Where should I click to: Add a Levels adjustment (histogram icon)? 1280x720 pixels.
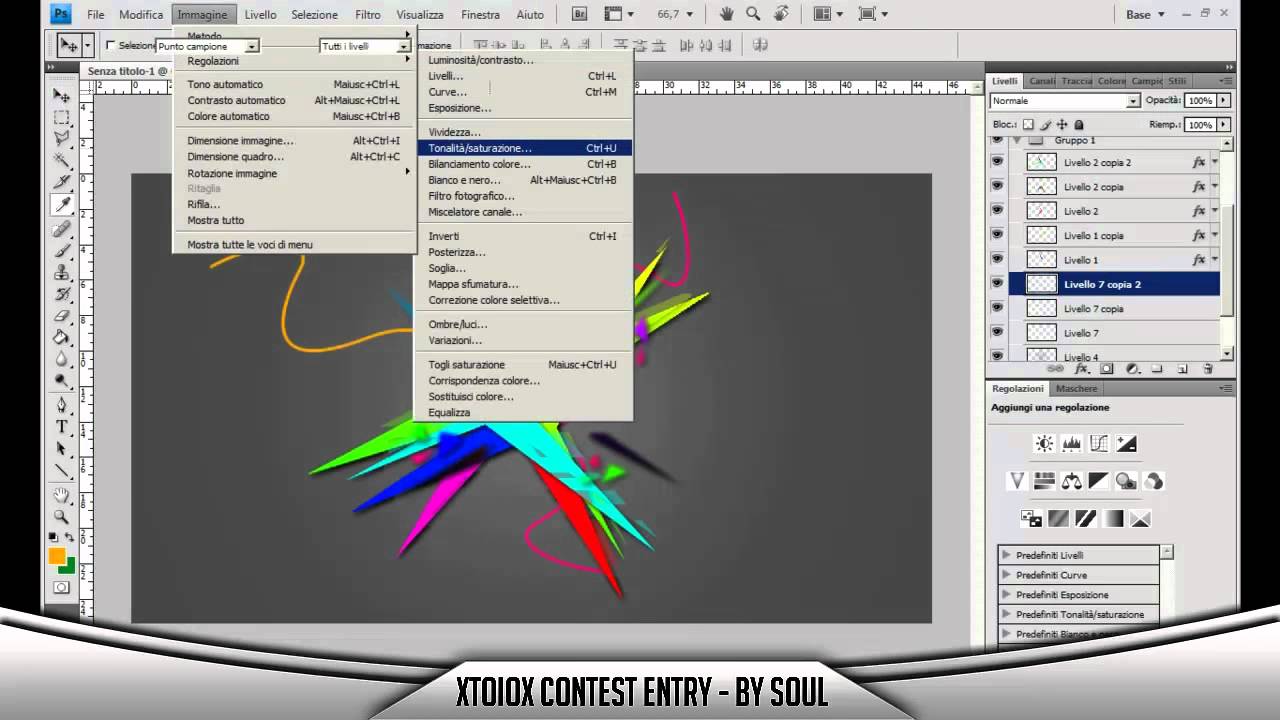click(x=1071, y=444)
